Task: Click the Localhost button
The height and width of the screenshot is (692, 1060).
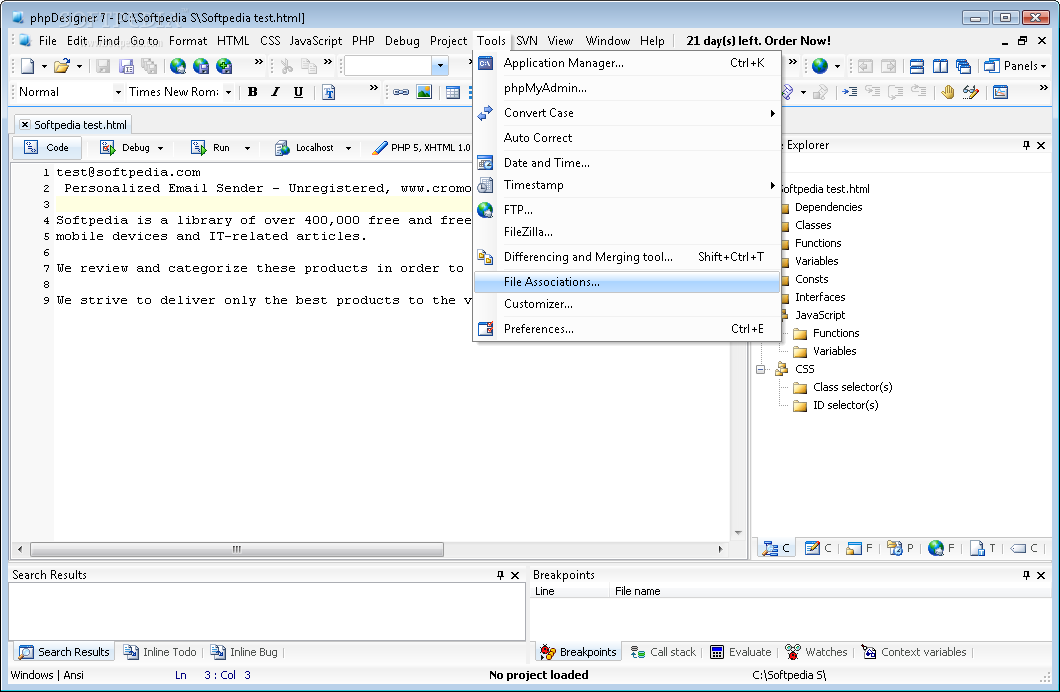Action: pyautogui.click(x=305, y=148)
